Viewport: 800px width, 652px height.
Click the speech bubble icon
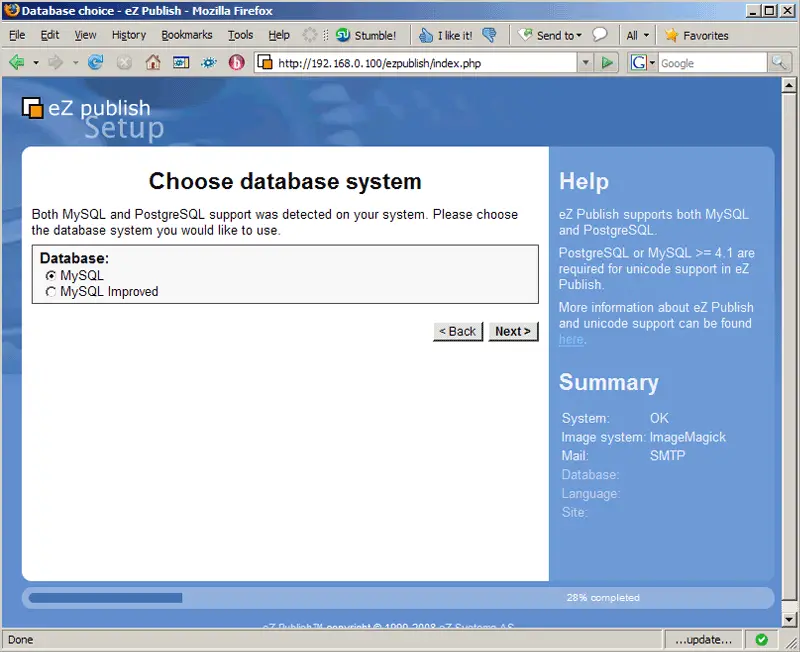click(x=600, y=35)
